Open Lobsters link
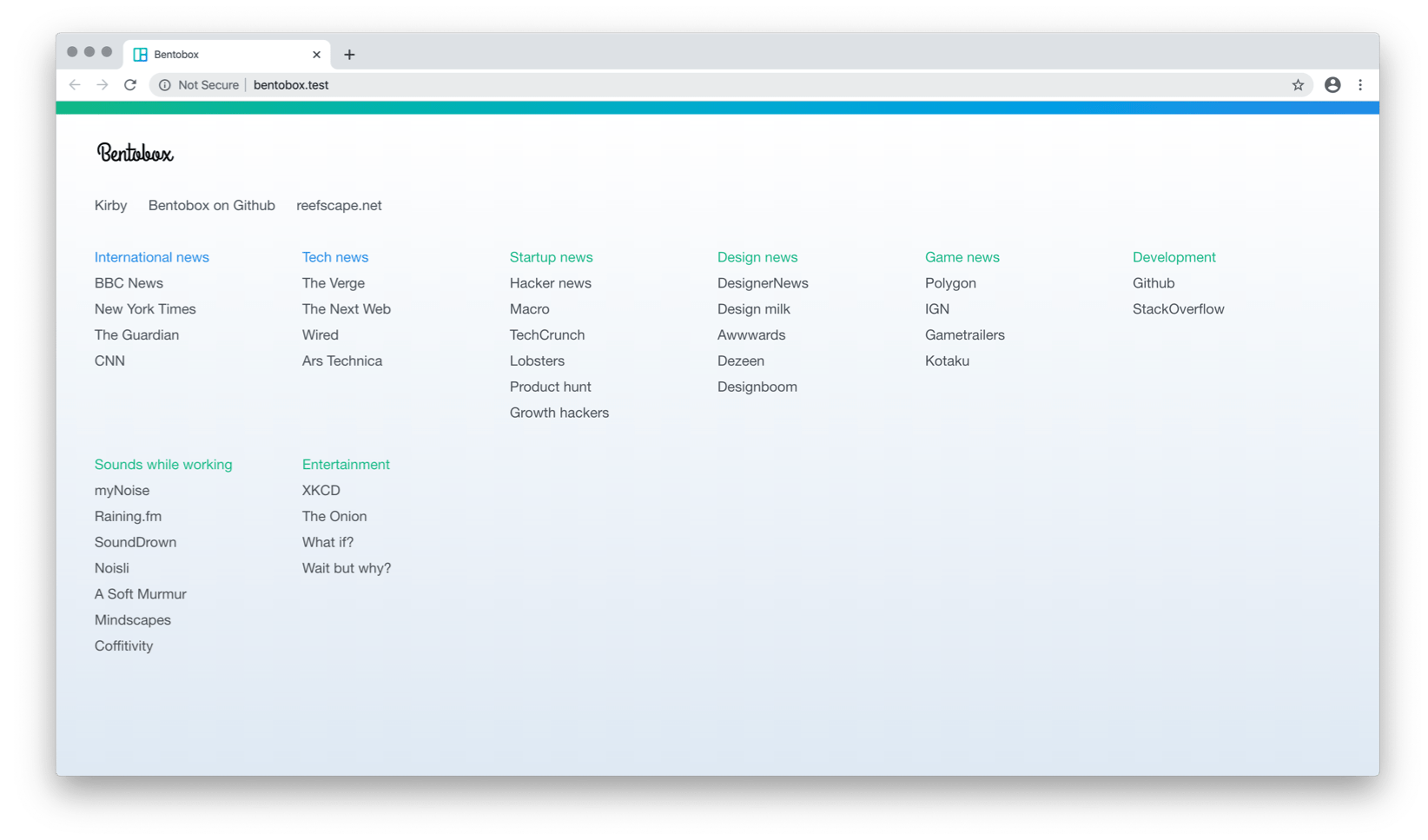Viewport: 1428px width, 840px height. coord(537,361)
